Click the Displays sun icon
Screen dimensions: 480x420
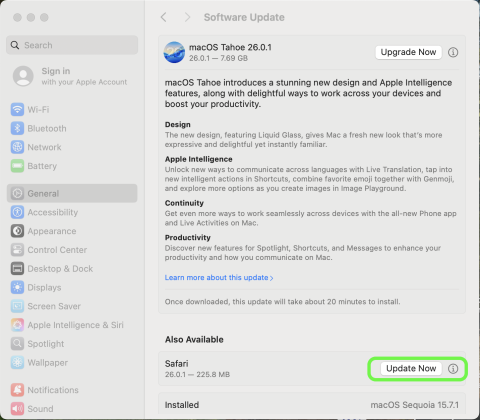[x=17, y=287]
